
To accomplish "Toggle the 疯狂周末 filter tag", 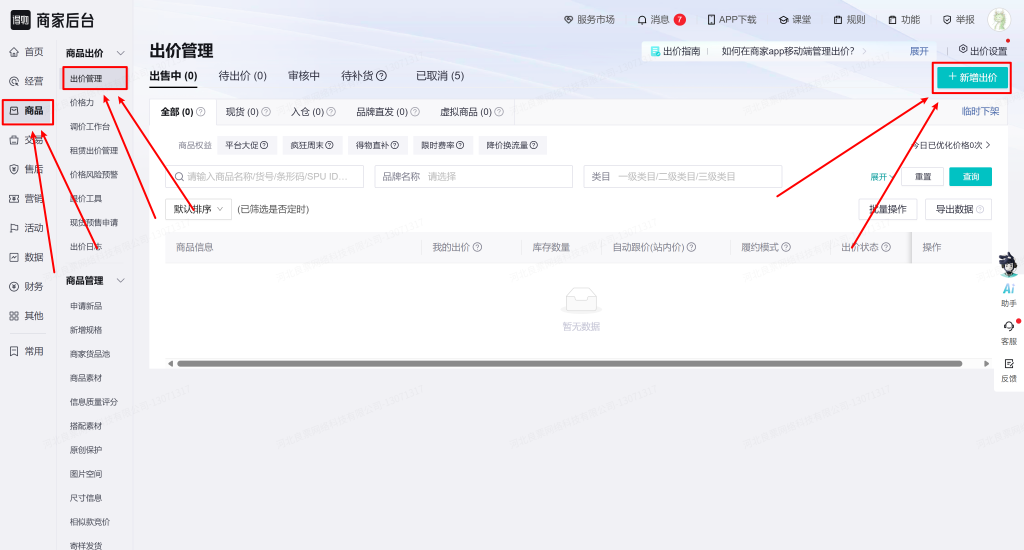I will [x=312, y=145].
